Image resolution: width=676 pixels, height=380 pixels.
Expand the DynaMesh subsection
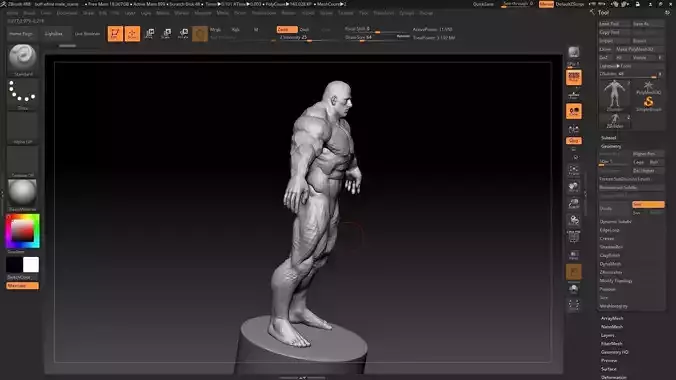(610, 264)
